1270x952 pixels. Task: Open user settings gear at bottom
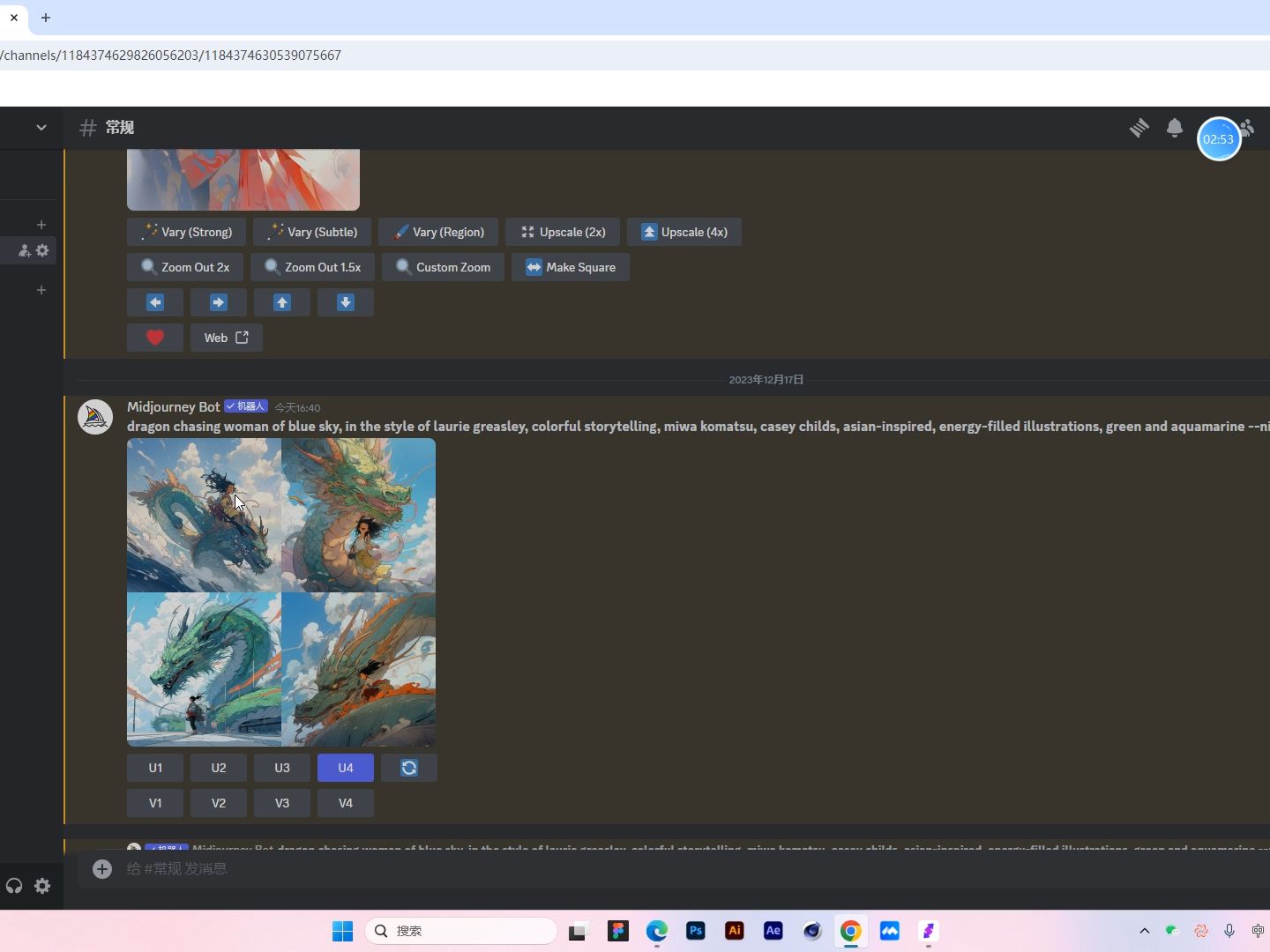coord(42,886)
